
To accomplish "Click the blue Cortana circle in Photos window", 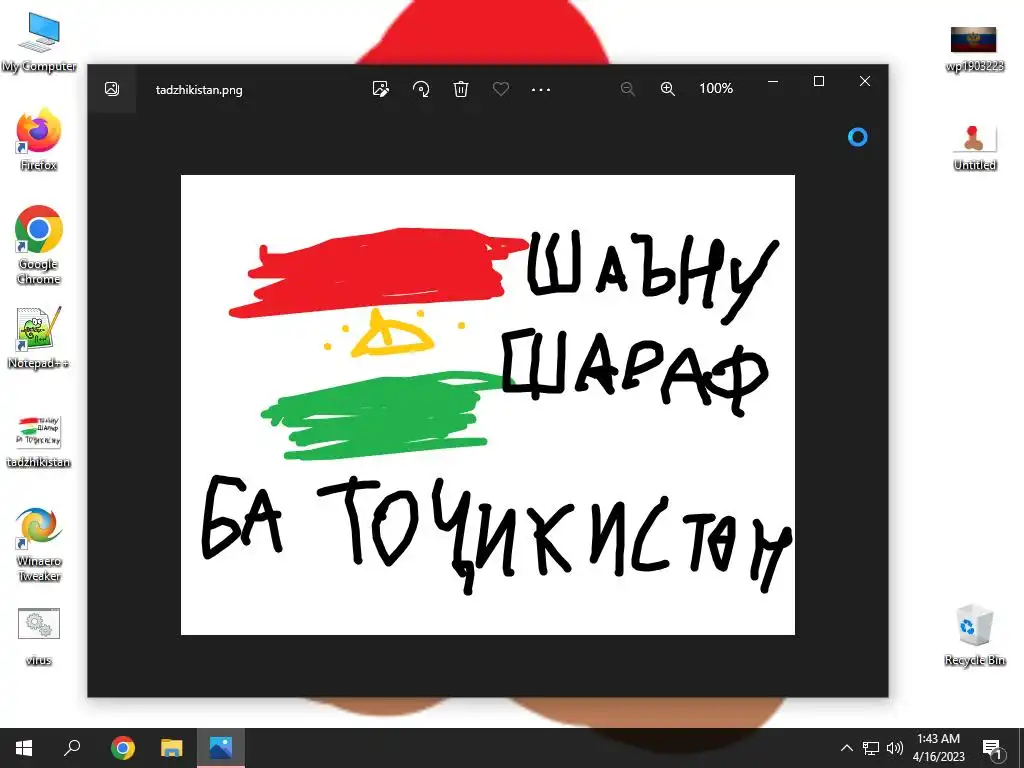I will click(x=857, y=137).
